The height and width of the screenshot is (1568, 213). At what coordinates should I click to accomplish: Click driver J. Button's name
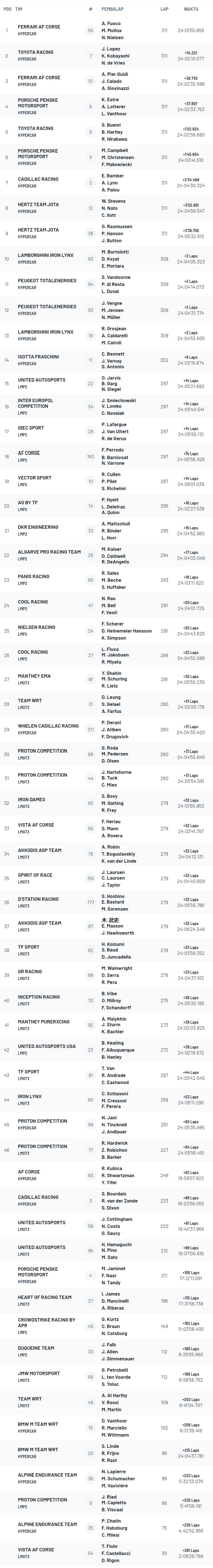112,241
